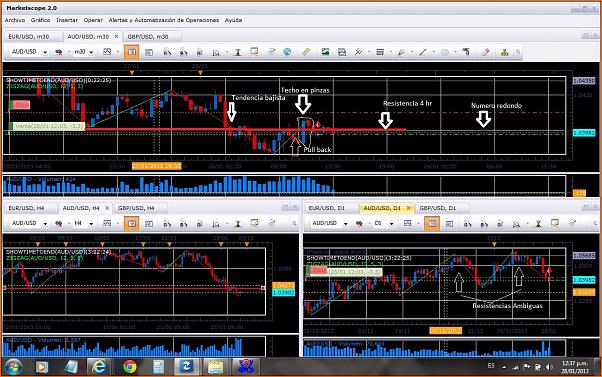Open Google Chrome from taskbar
Image resolution: width=602 pixels, height=377 pixels.
tap(129, 367)
